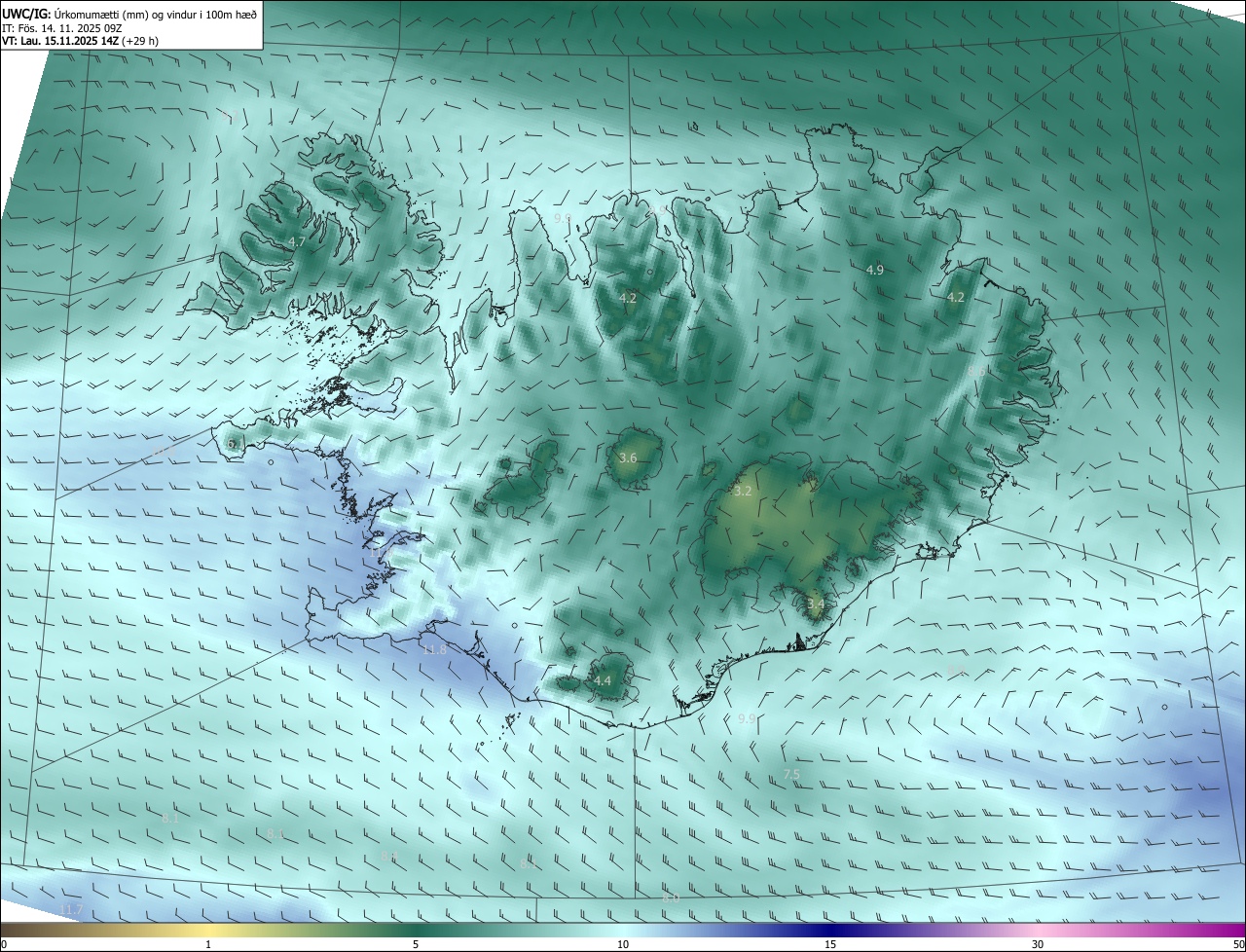The height and width of the screenshot is (952, 1246).
Task: Click the colorbar tick label 10
Action: pyautogui.click(x=623, y=944)
